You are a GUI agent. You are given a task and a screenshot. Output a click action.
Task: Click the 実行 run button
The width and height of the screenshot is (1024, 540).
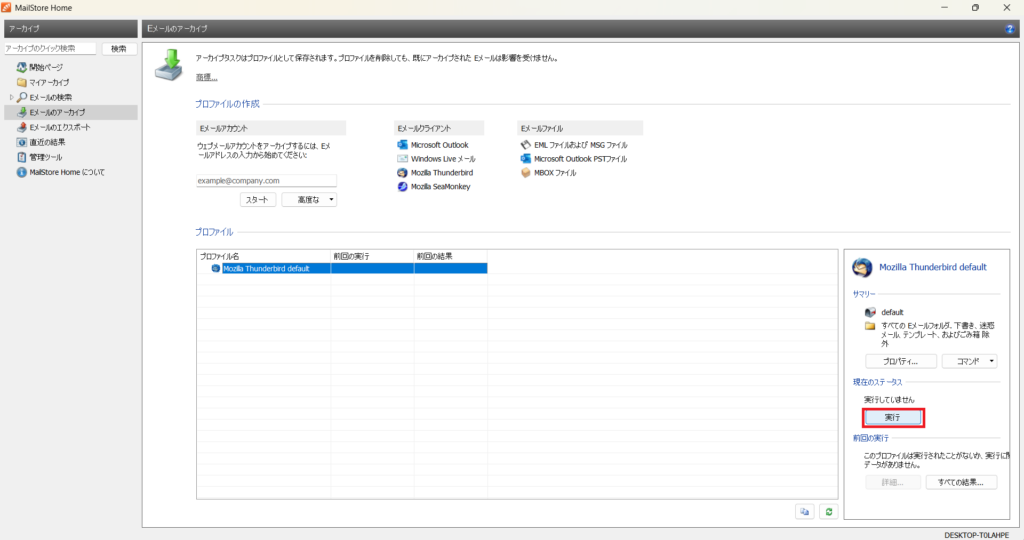tap(893, 417)
